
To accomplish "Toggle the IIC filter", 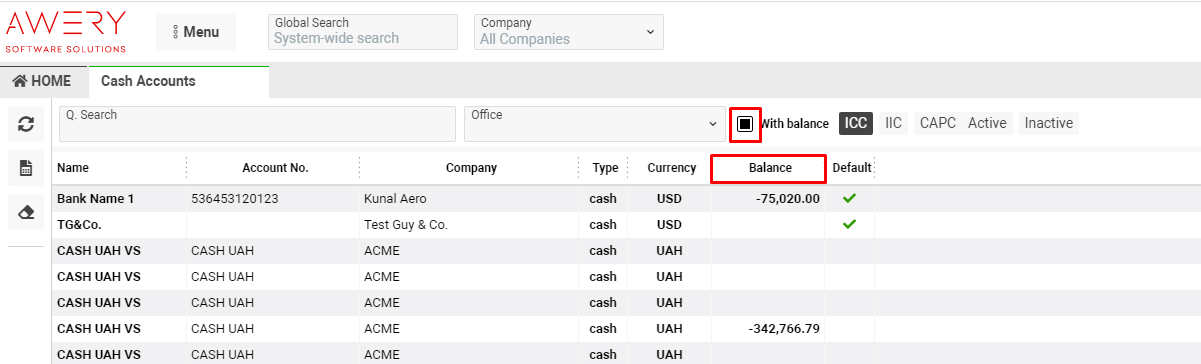I will [x=894, y=123].
